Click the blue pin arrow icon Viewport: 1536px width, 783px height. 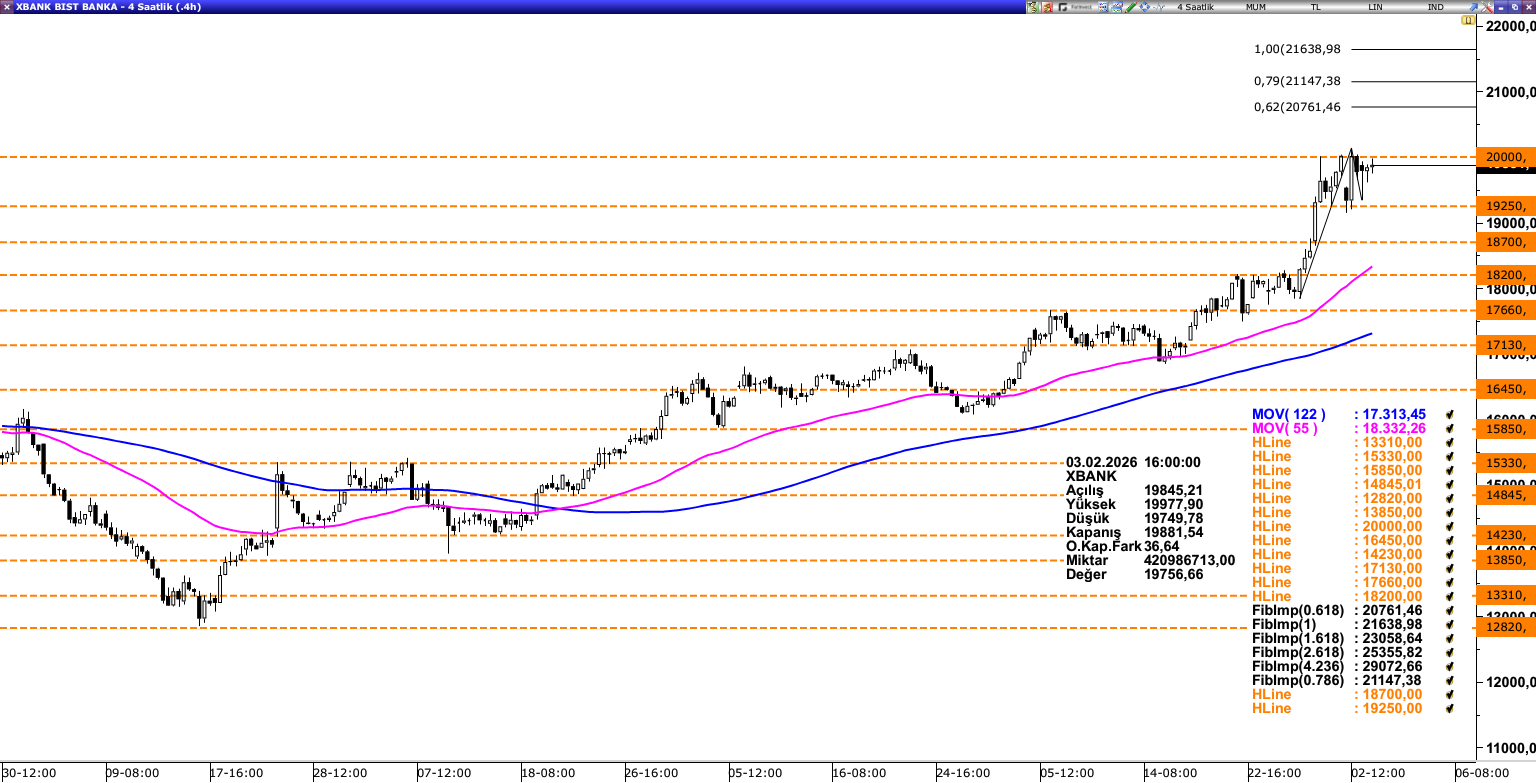coord(1472,7)
